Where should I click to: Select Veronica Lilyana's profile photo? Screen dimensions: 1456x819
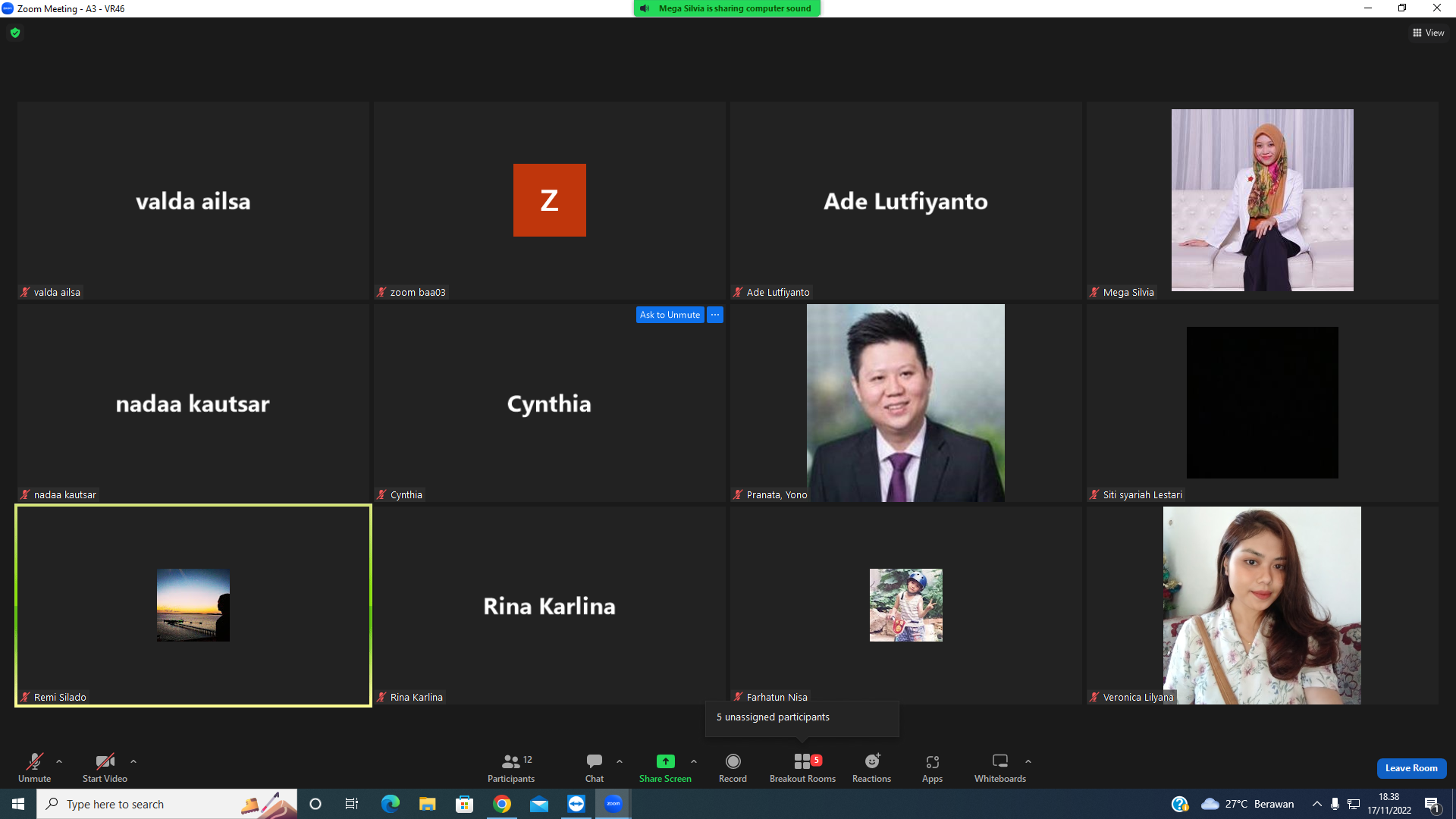point(1262,605)
